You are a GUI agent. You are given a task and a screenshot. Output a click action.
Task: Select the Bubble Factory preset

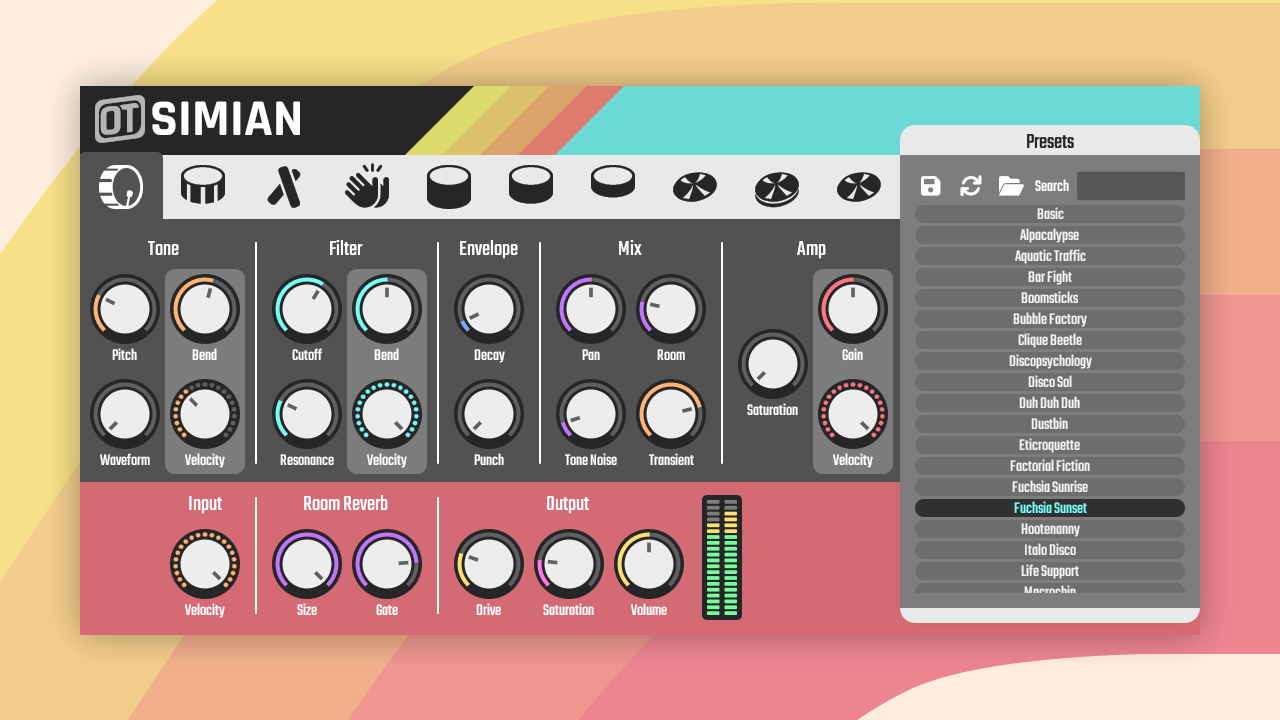click(1048, 318)
